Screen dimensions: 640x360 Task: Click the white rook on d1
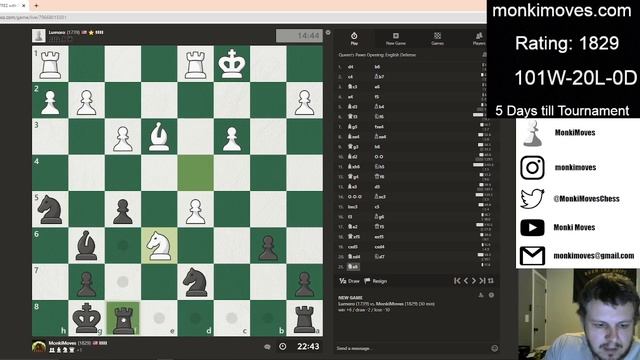pyautogui.click(x=196, y=64)
